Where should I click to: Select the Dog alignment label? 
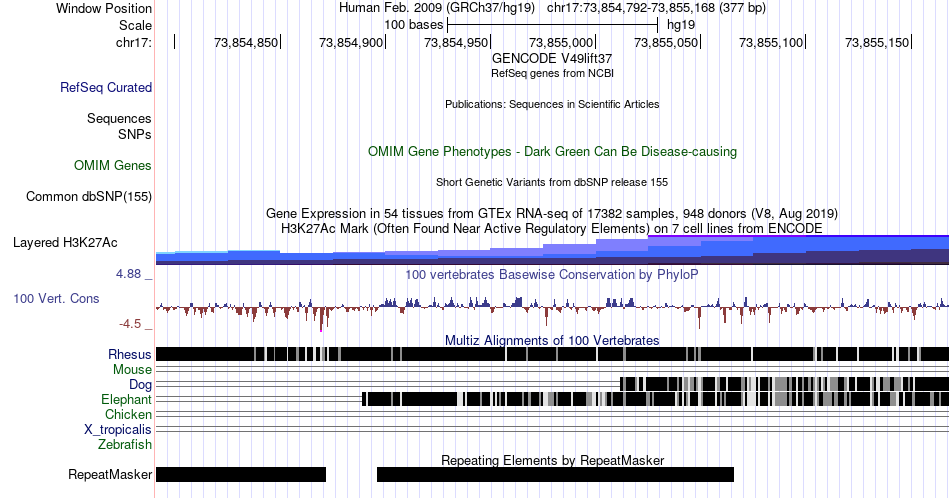(x=141, y=385)
